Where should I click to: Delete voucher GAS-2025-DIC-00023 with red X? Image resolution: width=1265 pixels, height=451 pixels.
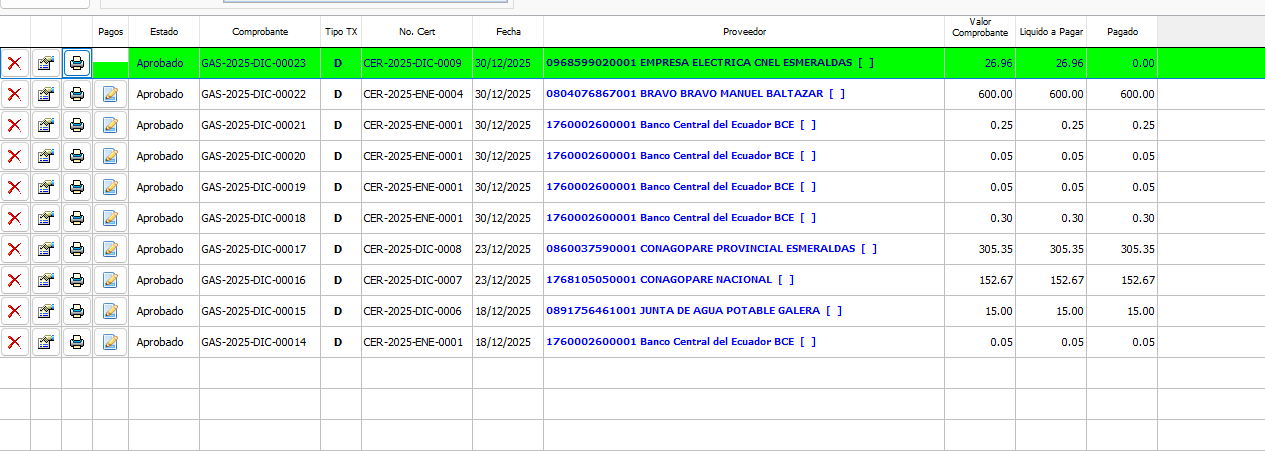tap(15, 64)
